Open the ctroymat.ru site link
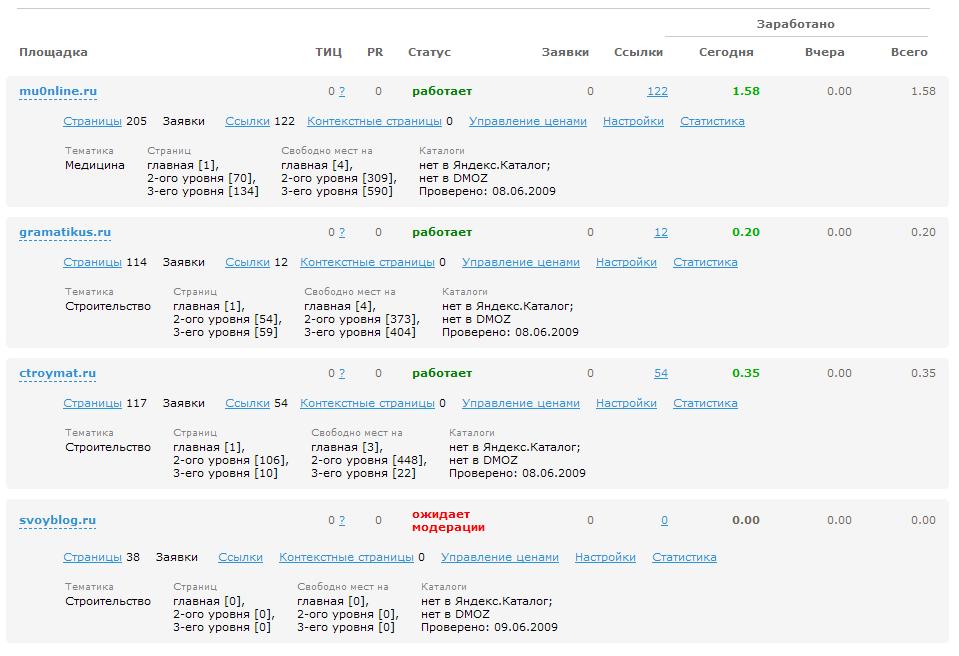Viewport: 959px width, 656px height. [58, 373]
